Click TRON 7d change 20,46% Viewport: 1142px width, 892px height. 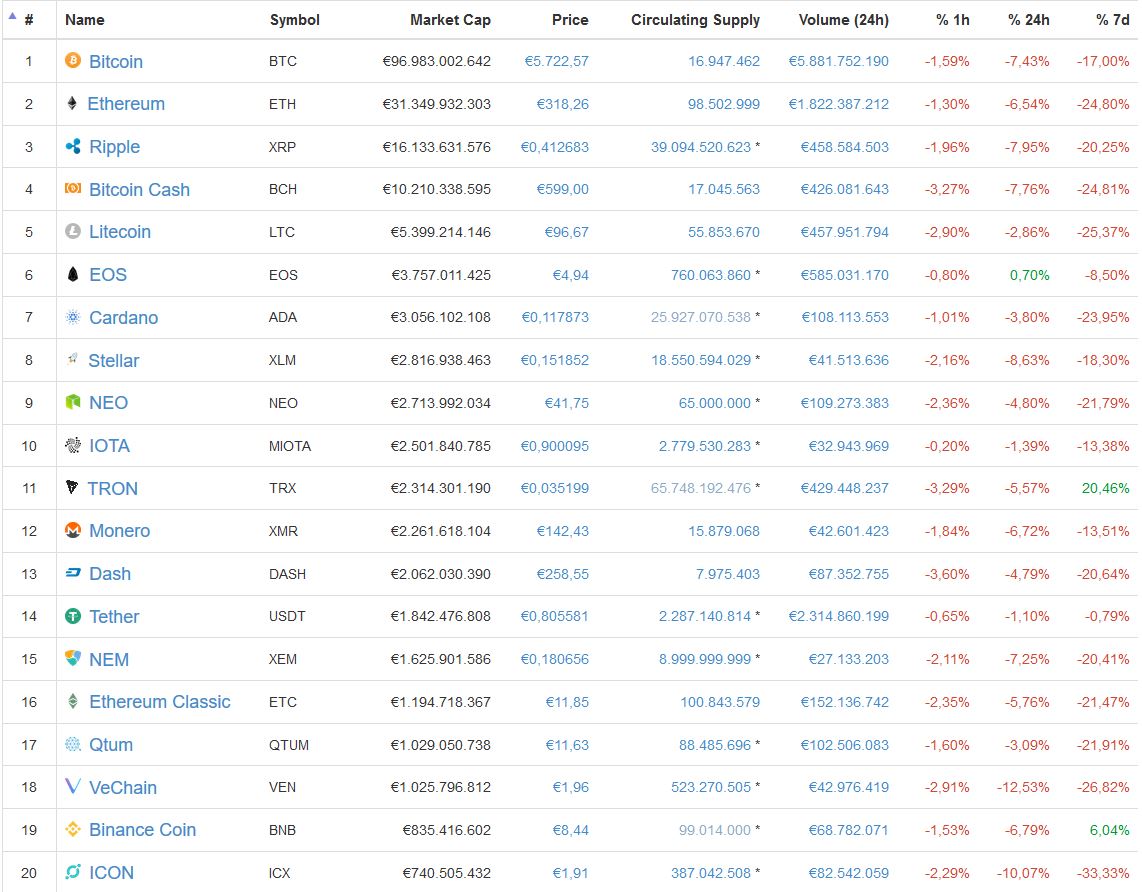[1105, 488]
